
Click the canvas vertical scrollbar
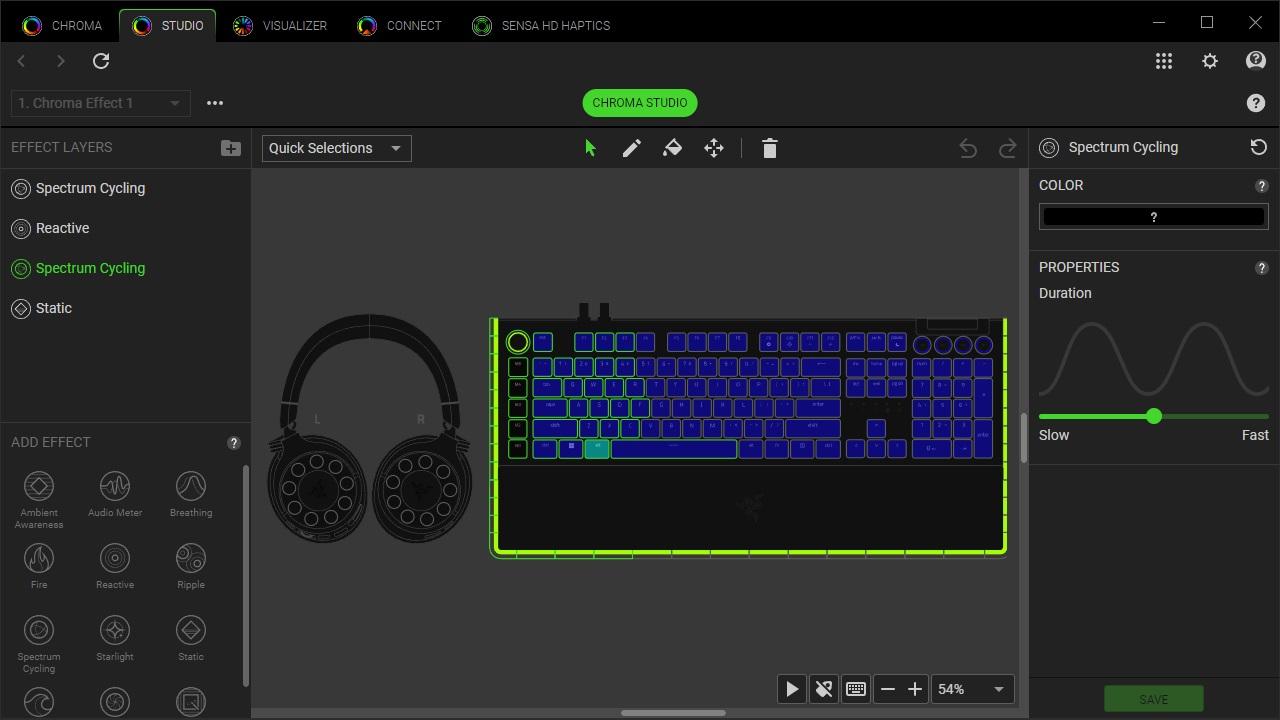(1023, 438)
